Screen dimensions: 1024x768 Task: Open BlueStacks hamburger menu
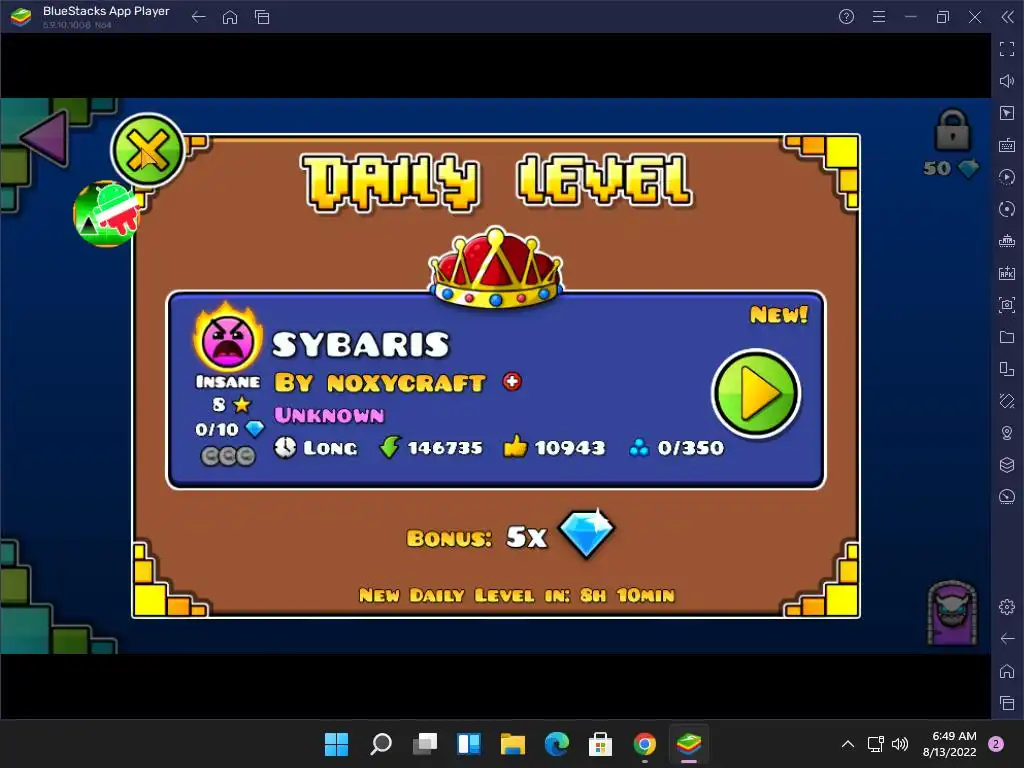[879, 17]
